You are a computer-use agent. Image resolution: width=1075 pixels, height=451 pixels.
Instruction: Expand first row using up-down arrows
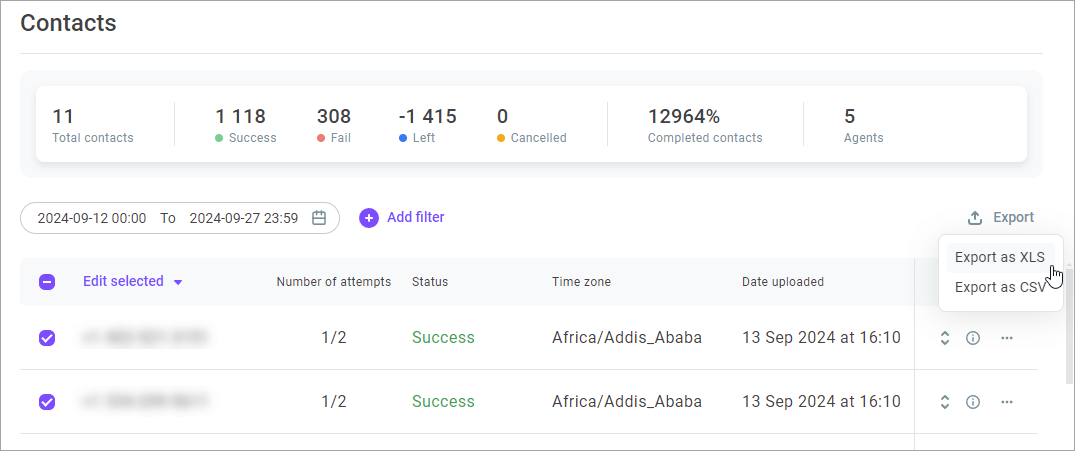coord(945,338)
